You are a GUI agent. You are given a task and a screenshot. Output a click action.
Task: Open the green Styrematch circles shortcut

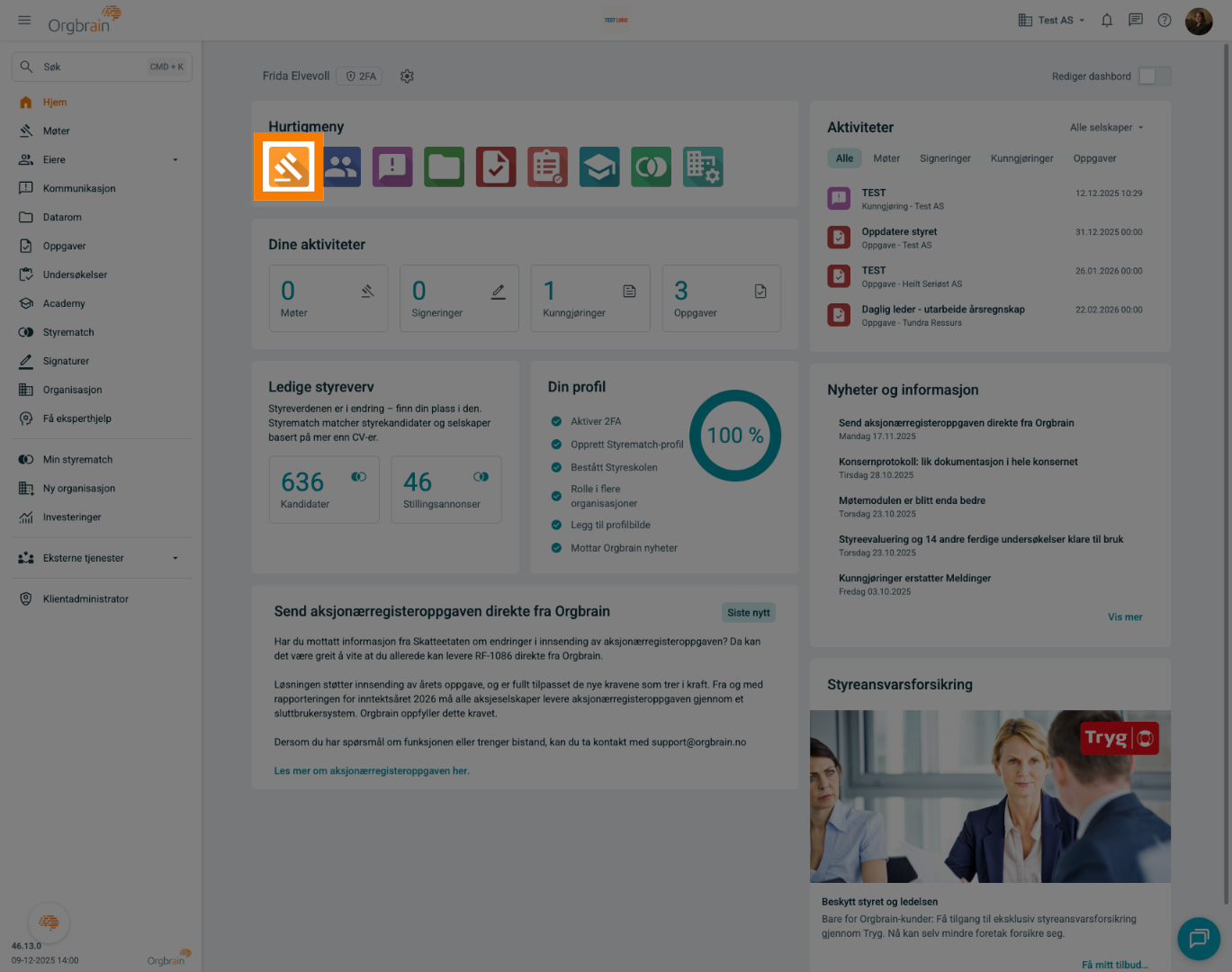pos(651,167)
